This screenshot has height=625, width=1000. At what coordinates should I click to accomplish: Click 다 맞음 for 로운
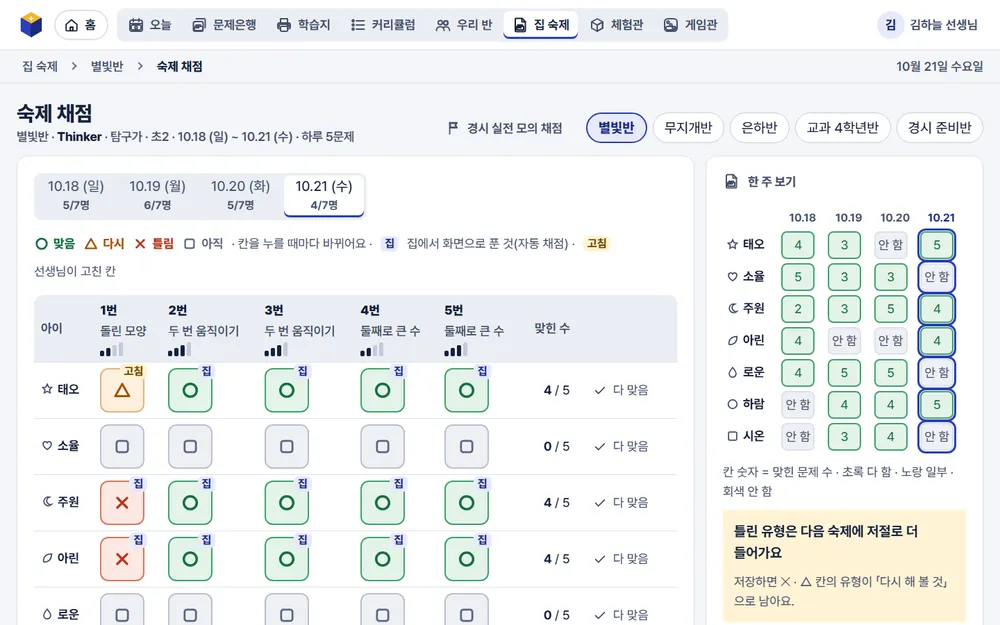[621, 615]
